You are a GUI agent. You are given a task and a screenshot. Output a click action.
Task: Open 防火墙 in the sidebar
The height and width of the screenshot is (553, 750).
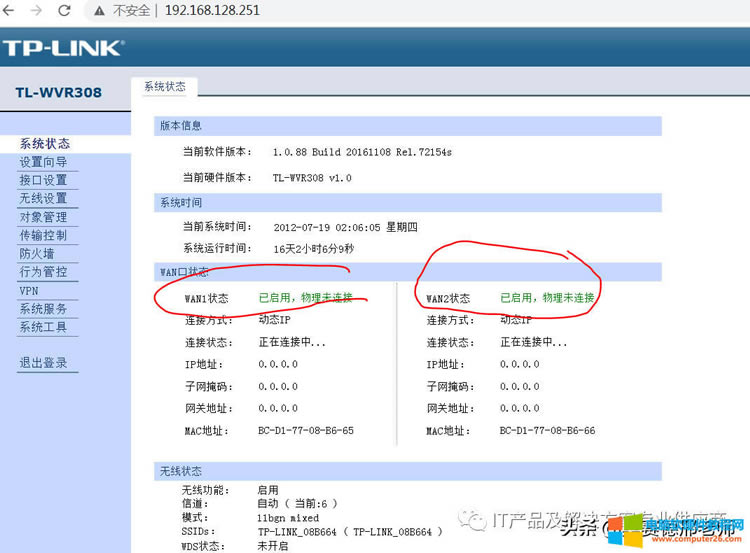(x=37, y=253)
